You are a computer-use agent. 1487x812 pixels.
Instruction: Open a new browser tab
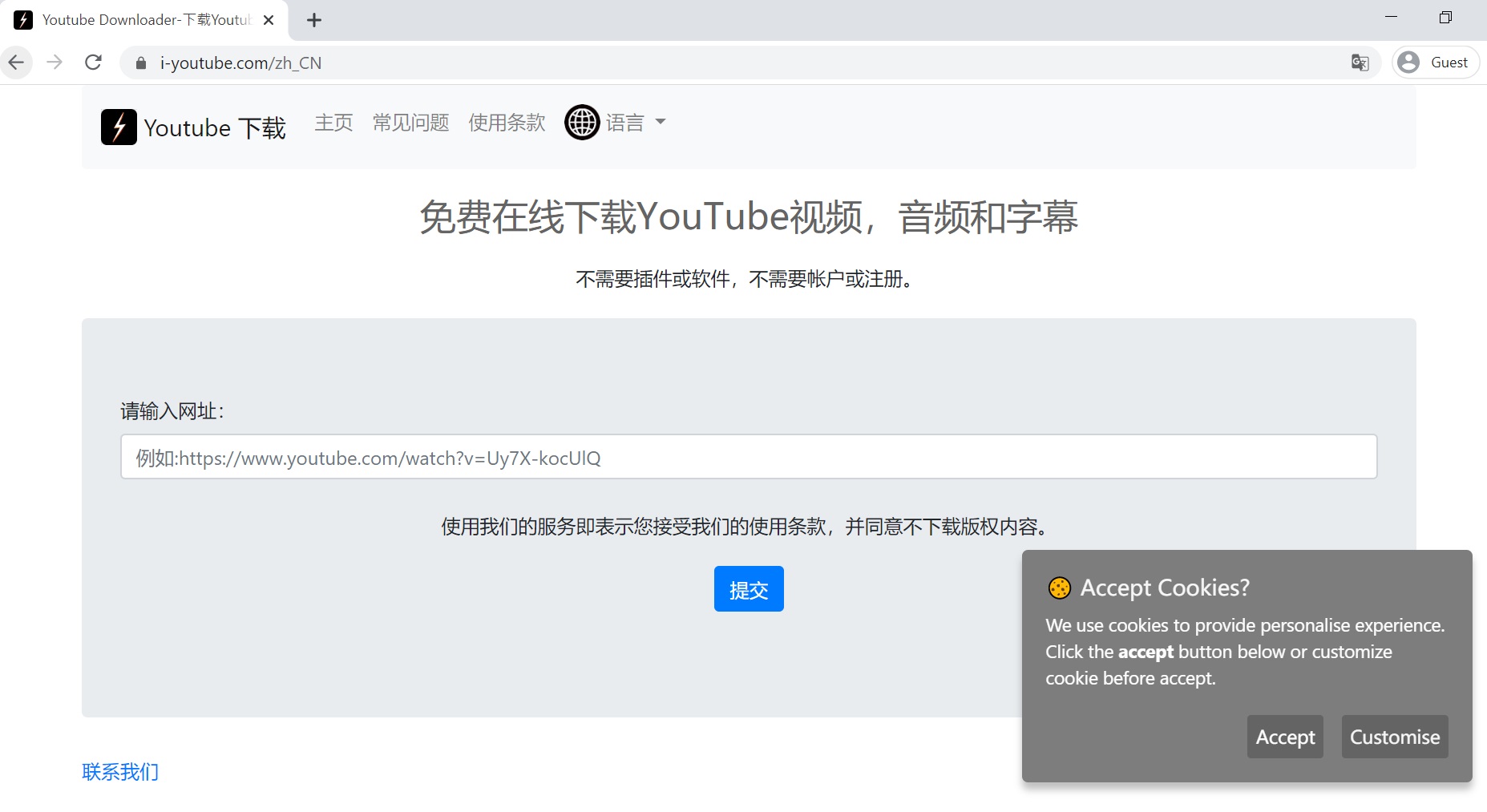(314, 20)
